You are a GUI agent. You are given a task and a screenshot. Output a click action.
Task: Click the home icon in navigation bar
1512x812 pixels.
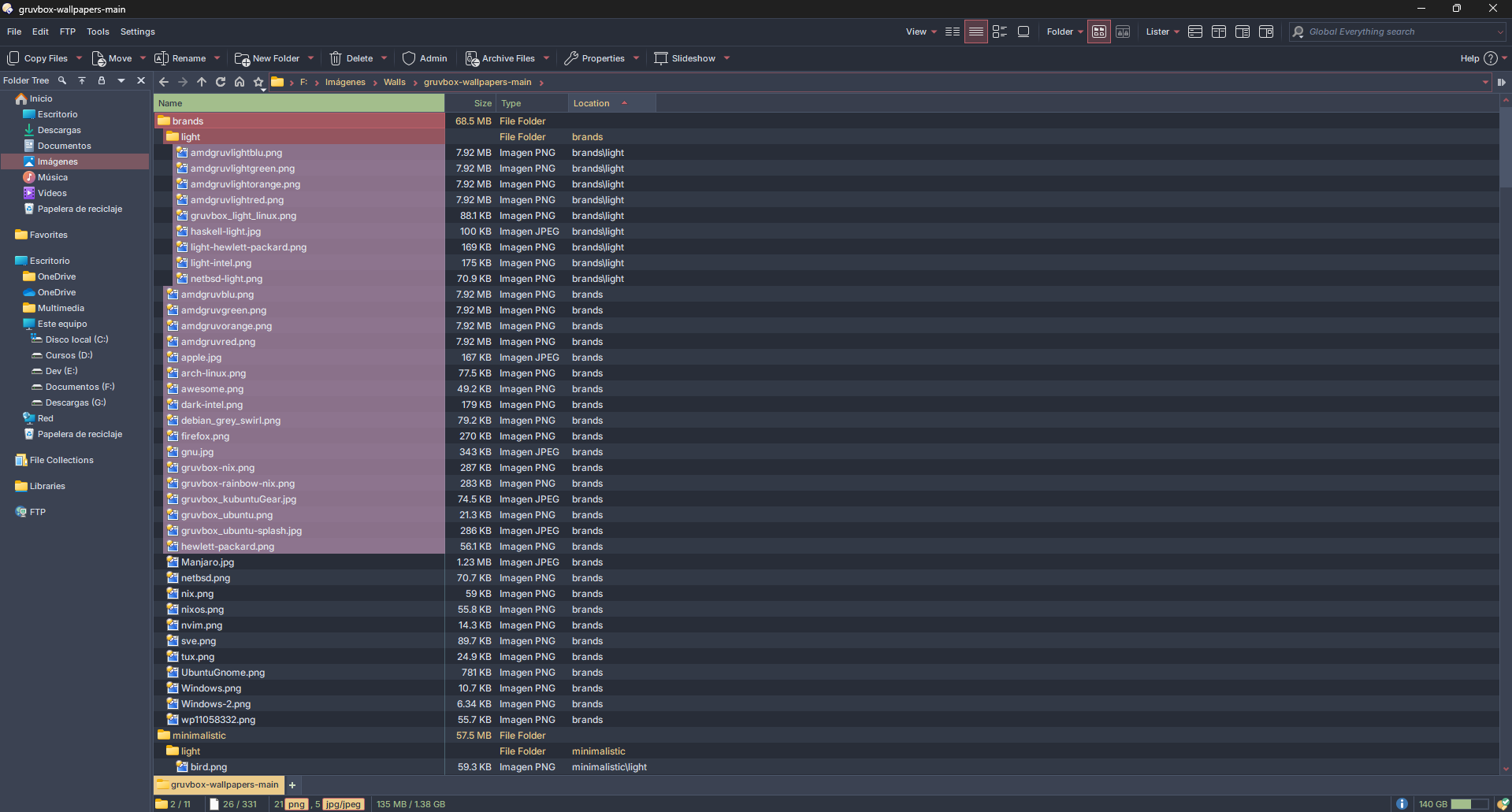pyautogui.click(x=240, y=82)
